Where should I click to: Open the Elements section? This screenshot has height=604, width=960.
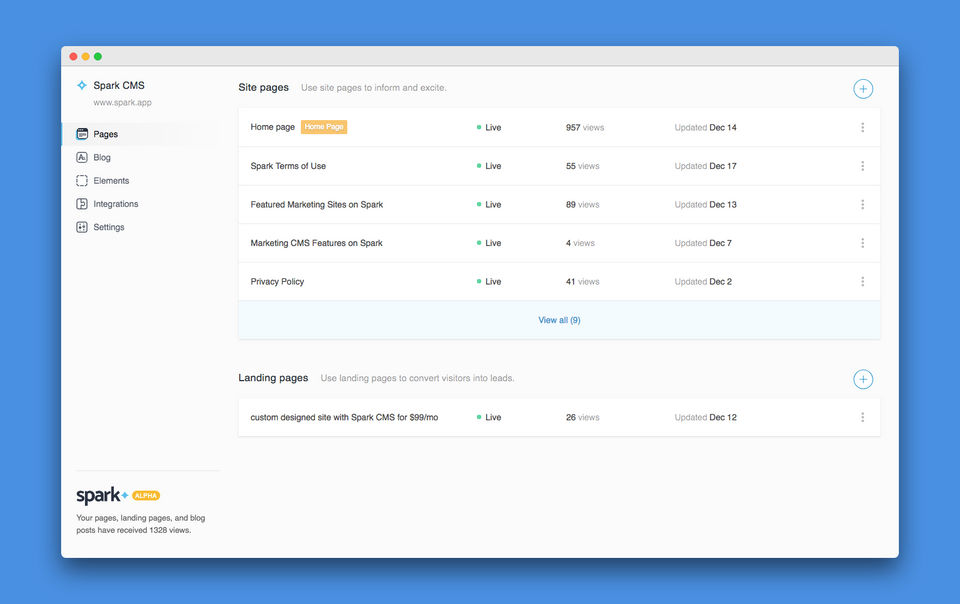(111, 181)
